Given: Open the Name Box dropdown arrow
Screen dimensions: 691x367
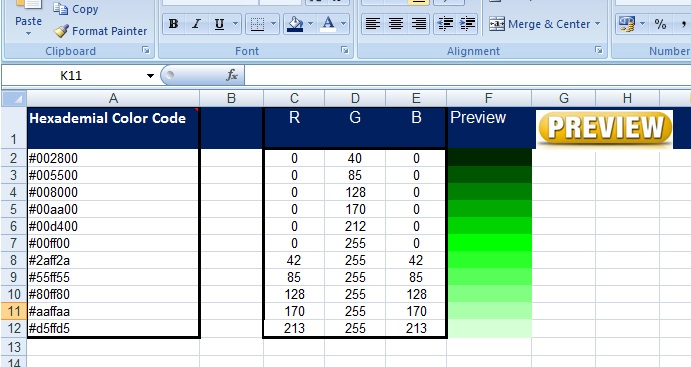Looking at the screenshot, I should coord(150,76).
